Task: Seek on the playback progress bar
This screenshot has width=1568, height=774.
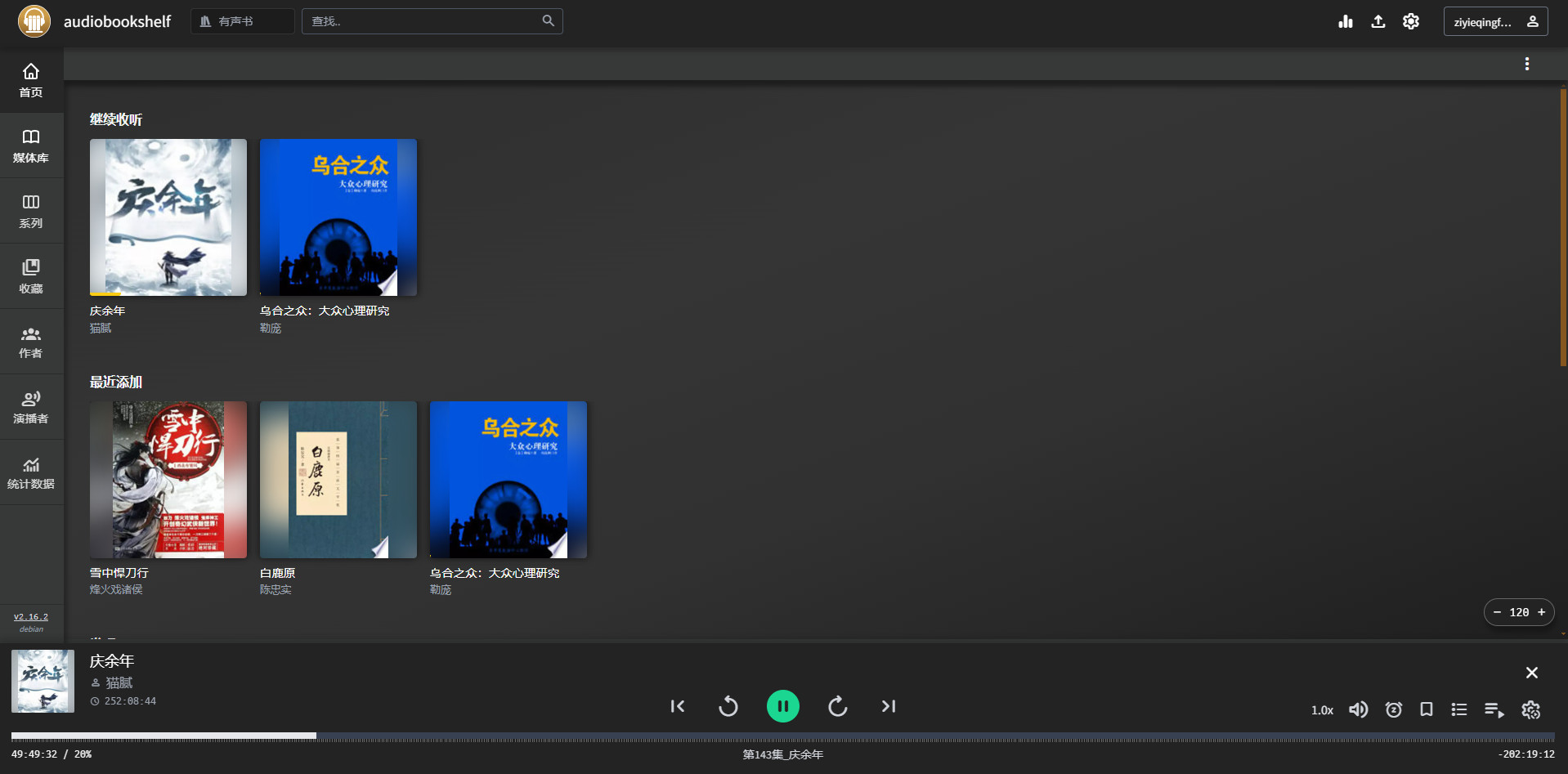Action: [x=783, y=736]
